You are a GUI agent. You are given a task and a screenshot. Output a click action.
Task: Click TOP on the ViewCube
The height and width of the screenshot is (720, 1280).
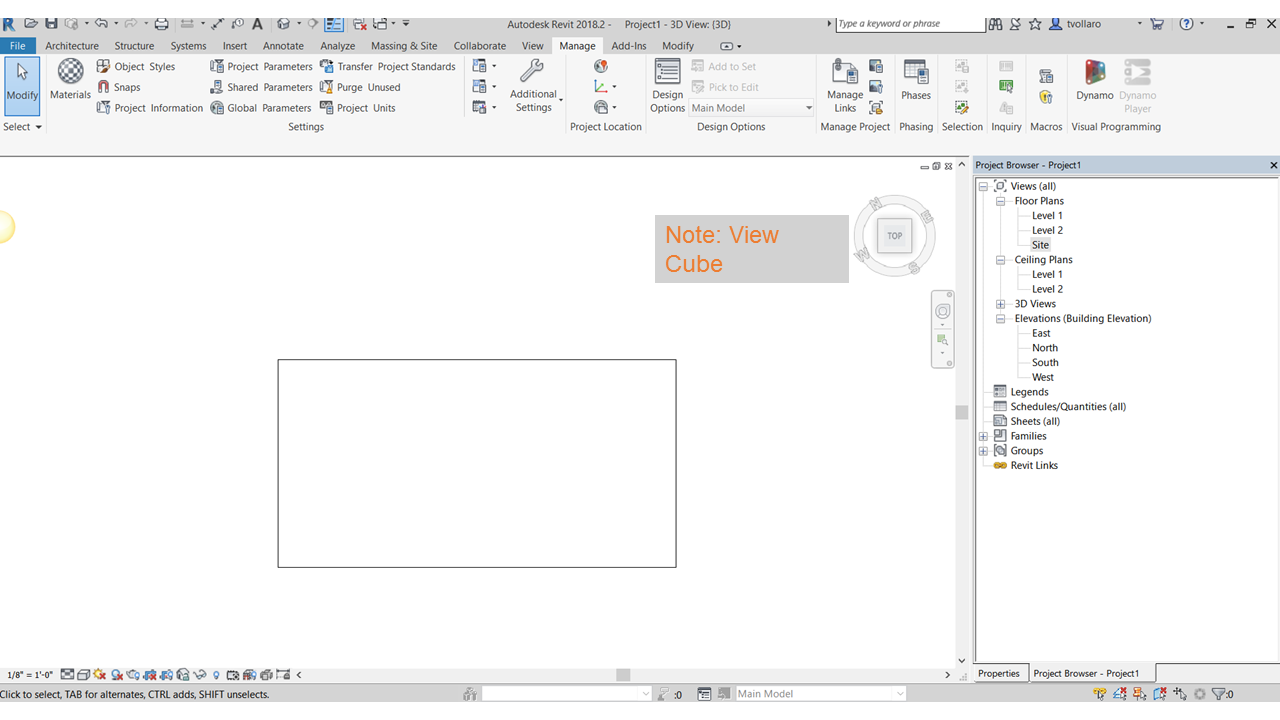coord(893,235)
